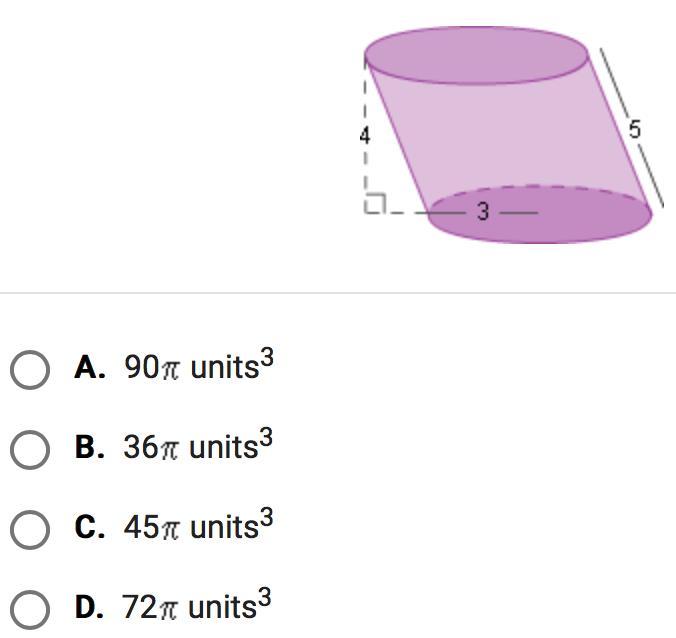676x638 pixels.
Task: Click the right-angle marker on the diagram
Action: click(374, 205)
